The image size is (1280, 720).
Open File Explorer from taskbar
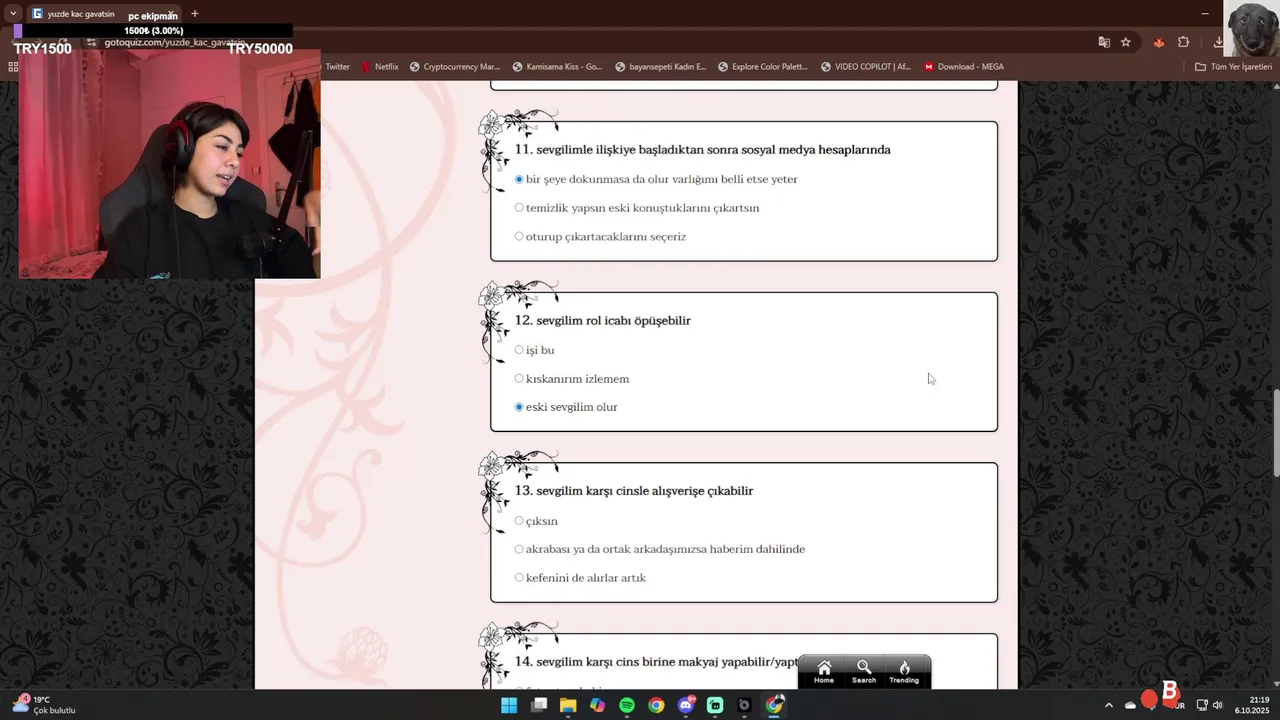point(568,705)
